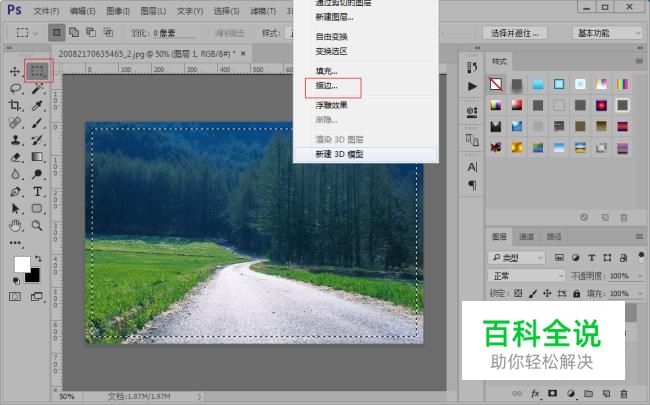
Task: Choose 新建 3D 模型 from the context menu
Action: click(x=339, y=154)
